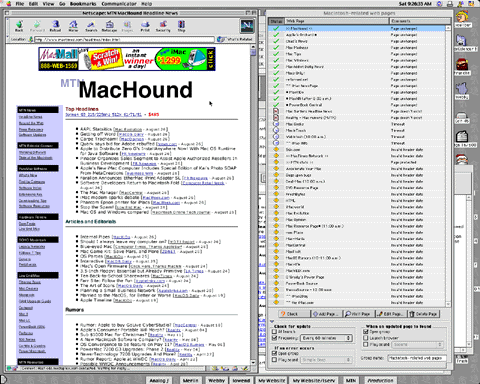The width and height of the screenshot is (480, 384).
Task: Open the Help menu
Action: click(147, 4)
